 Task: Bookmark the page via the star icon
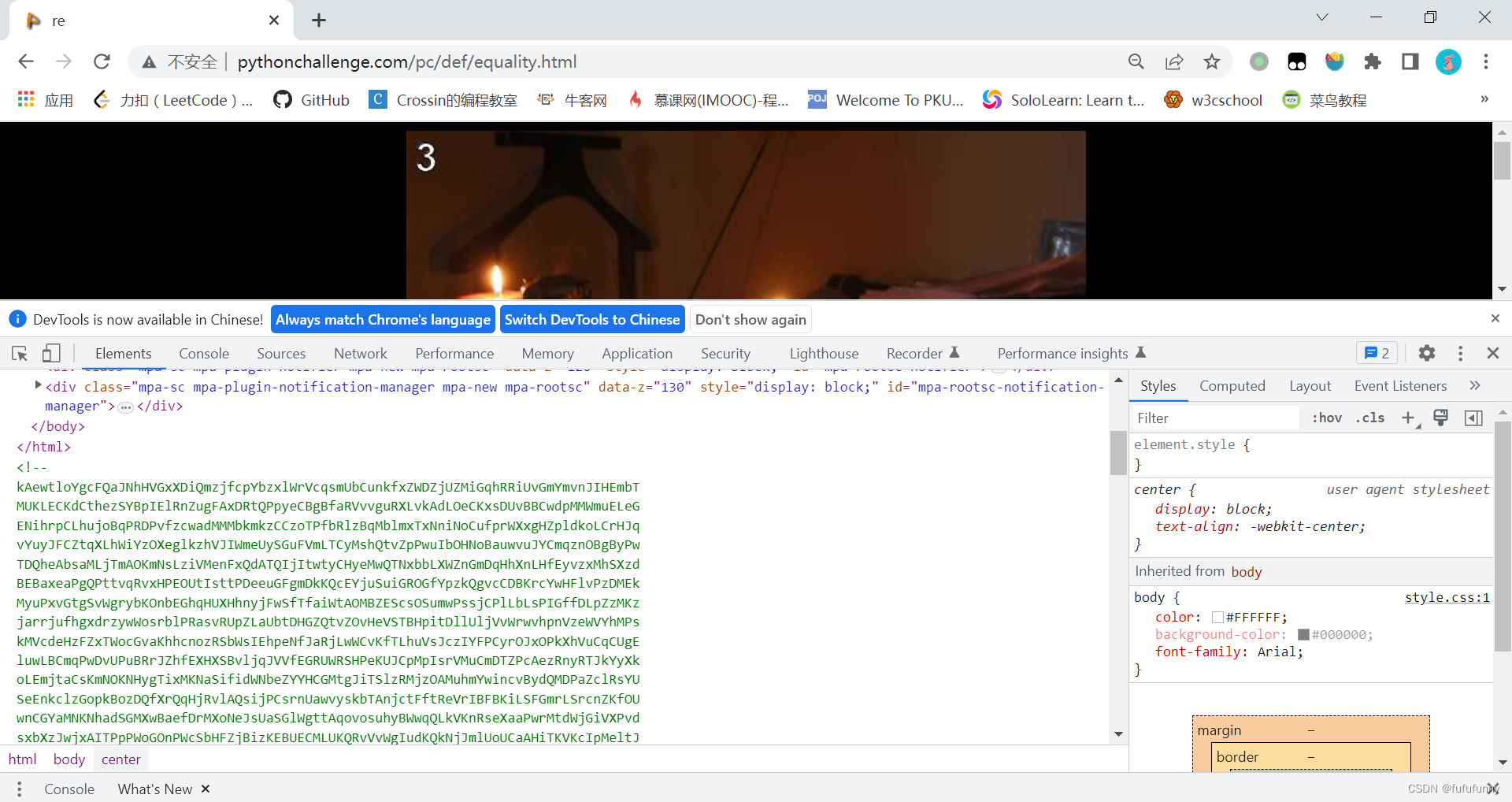point(1212,61)
